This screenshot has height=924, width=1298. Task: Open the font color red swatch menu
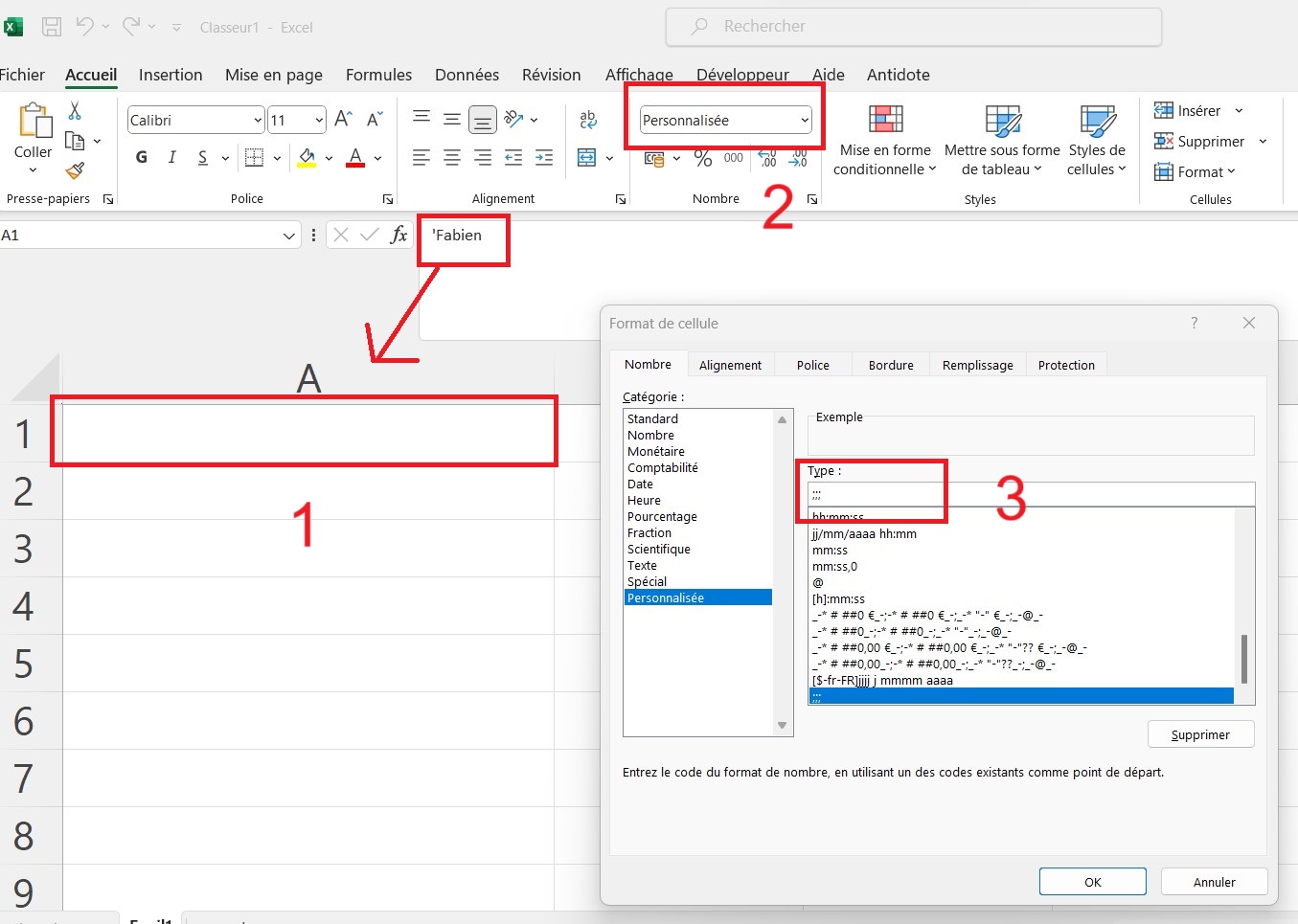click(376, 157)
